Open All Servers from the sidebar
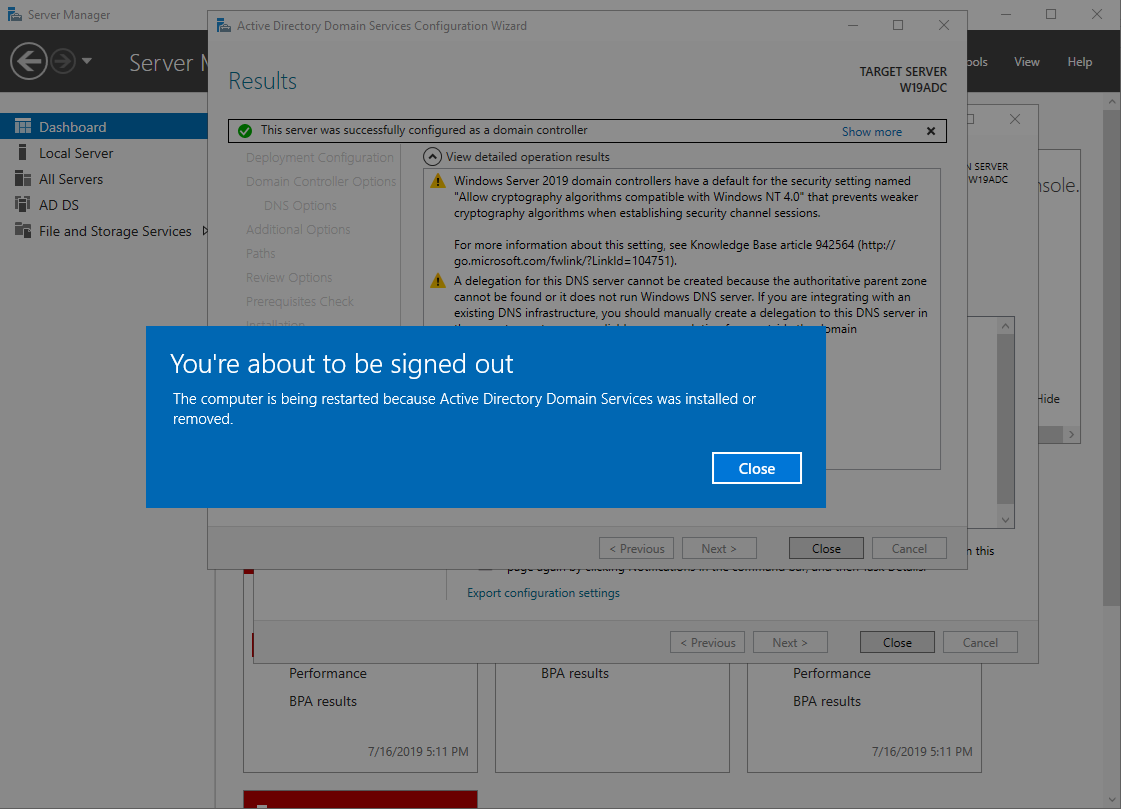 [71, 179]
